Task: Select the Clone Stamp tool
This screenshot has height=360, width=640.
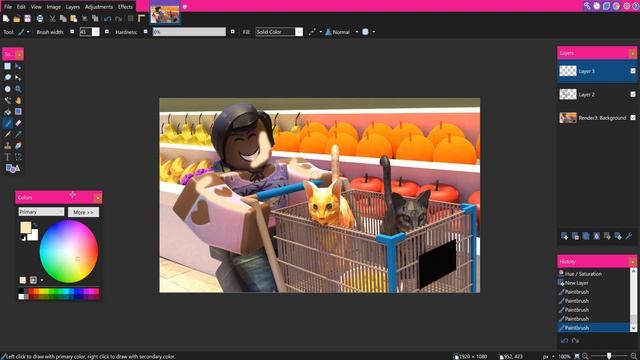Action: coord(7,146)
